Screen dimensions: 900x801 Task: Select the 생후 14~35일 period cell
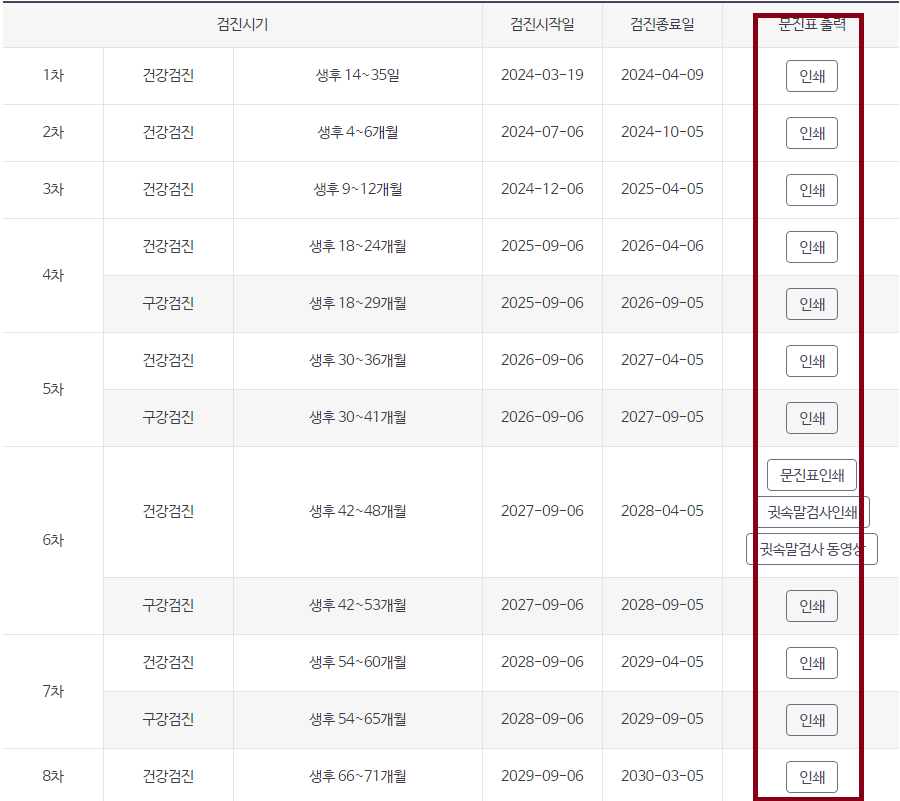click(x=358, y=76)
